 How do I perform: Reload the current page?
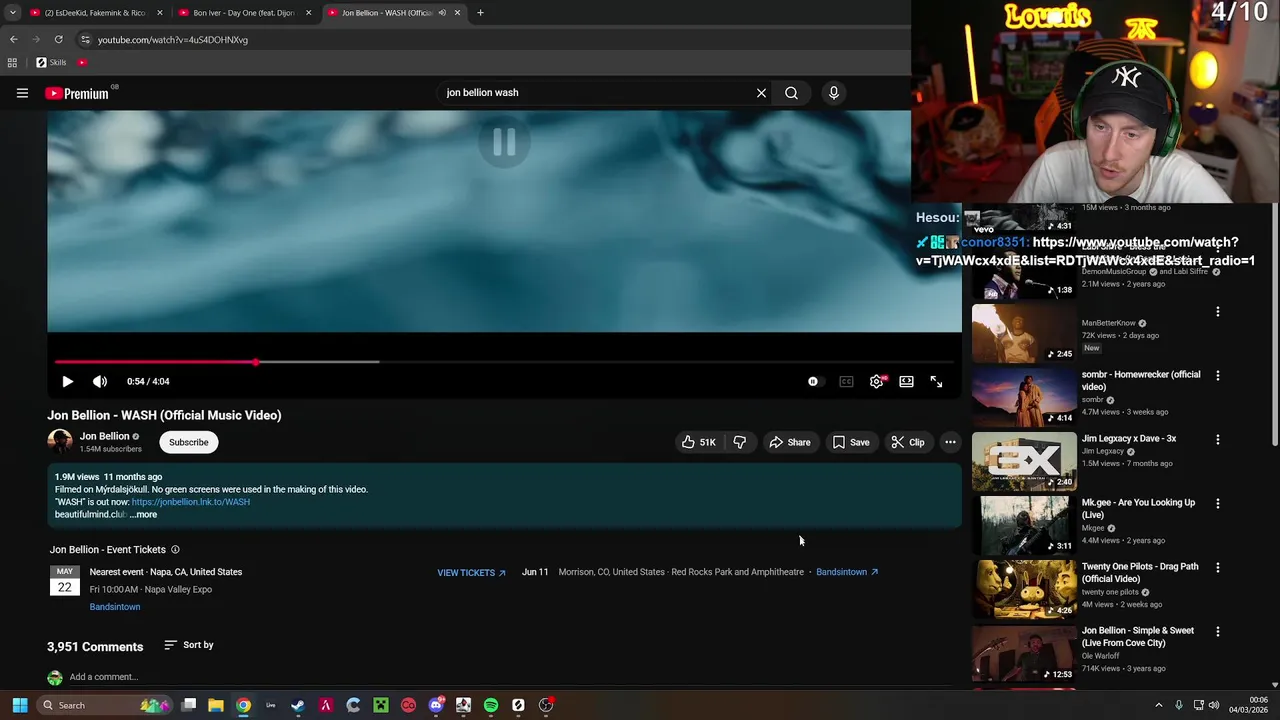click(x=58, y=39)
